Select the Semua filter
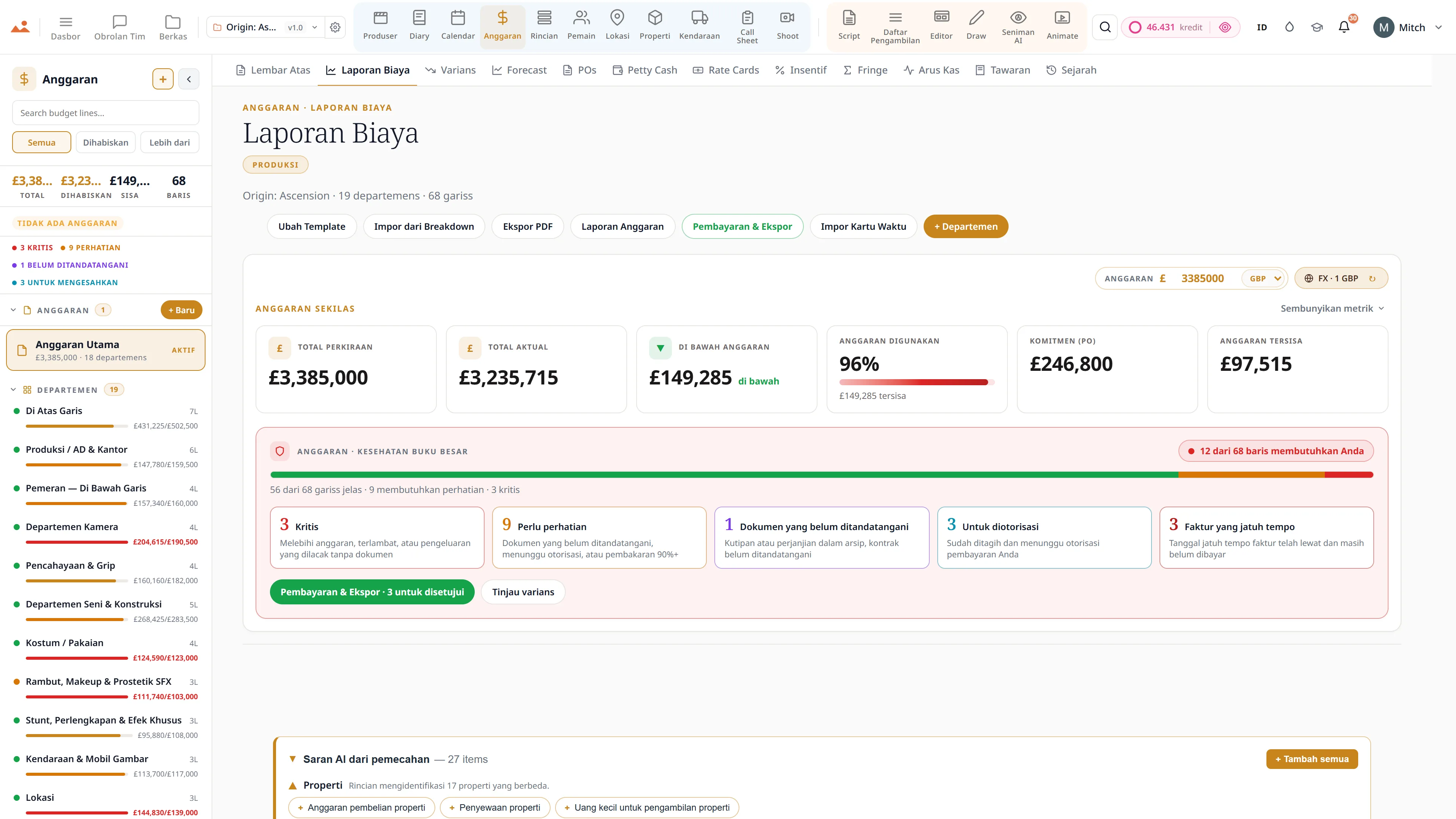 pyautogui.click(x=41, y=143)
